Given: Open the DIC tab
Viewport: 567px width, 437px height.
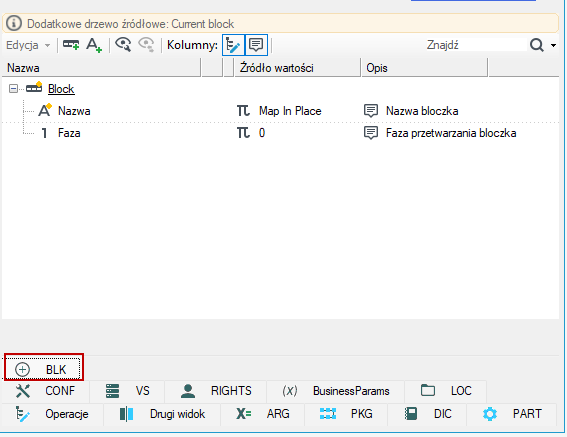Looking at the screenshot, I should [x=427, y=414].
